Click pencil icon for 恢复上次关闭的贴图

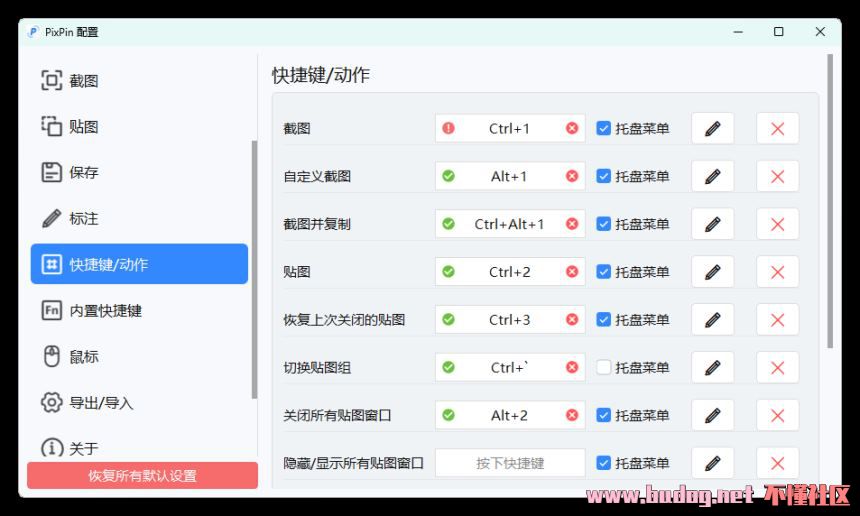tap(712, 320)
